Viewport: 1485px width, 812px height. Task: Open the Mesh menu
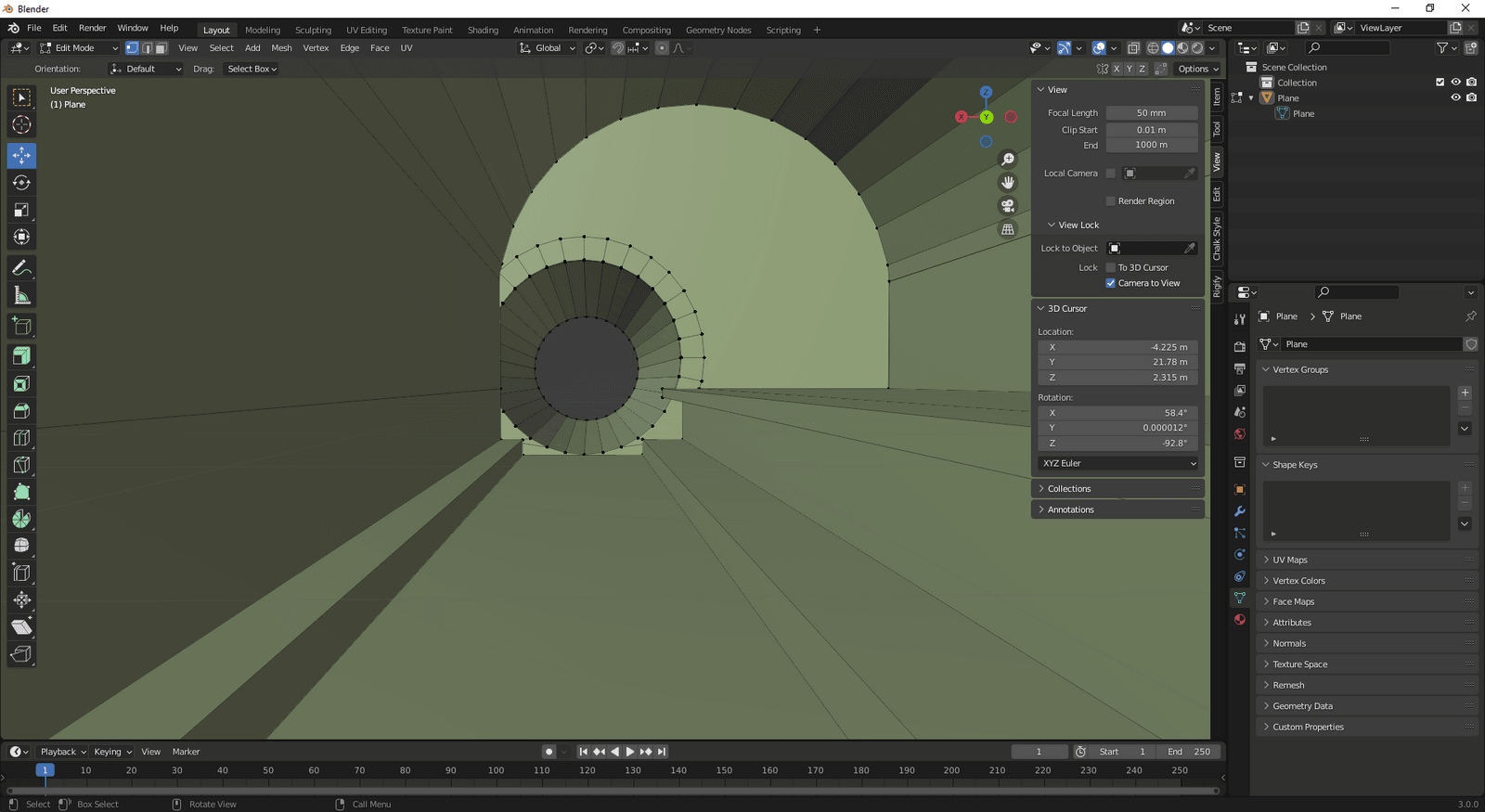pyautogui.click(x=281, y=48)
